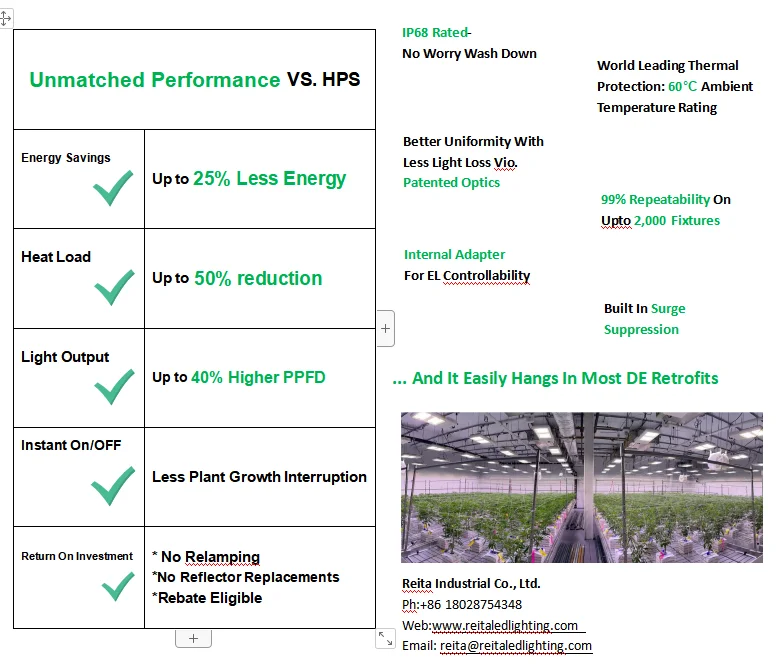
Task: Select the Return On Investment checkmark
Action: tap(118, 587)
